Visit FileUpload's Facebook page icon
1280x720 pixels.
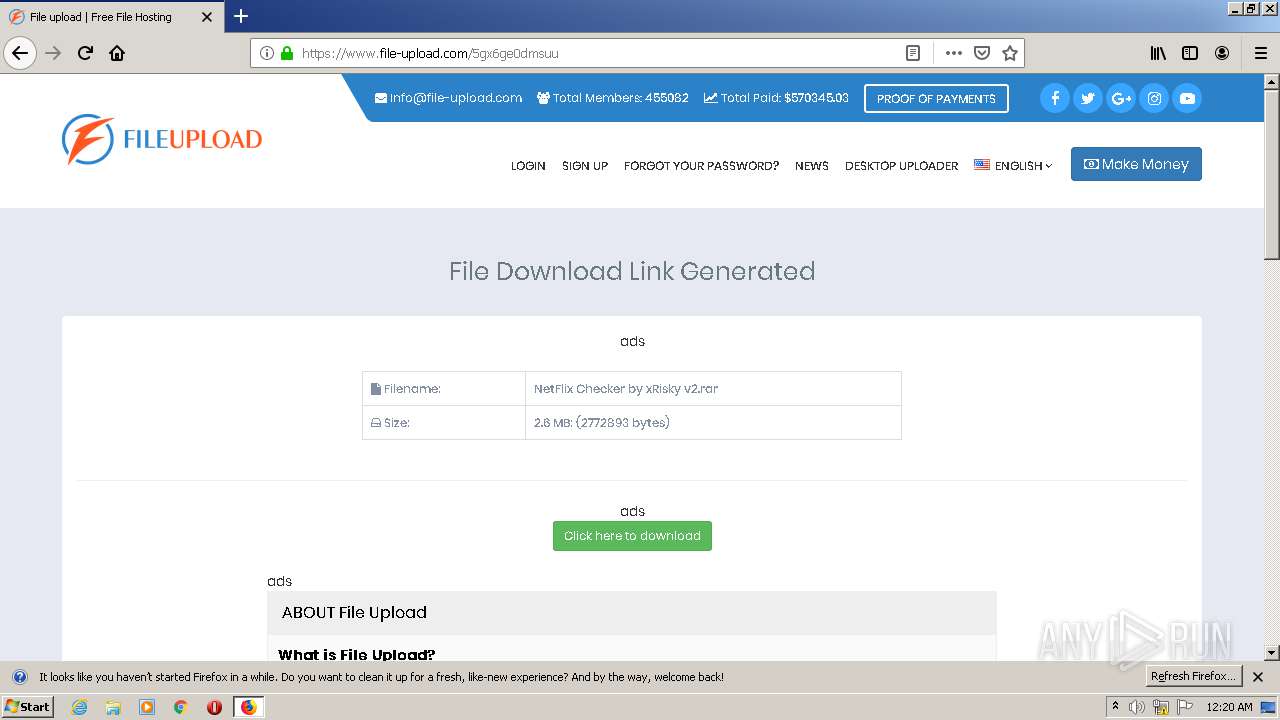(x=1055, y=98)
